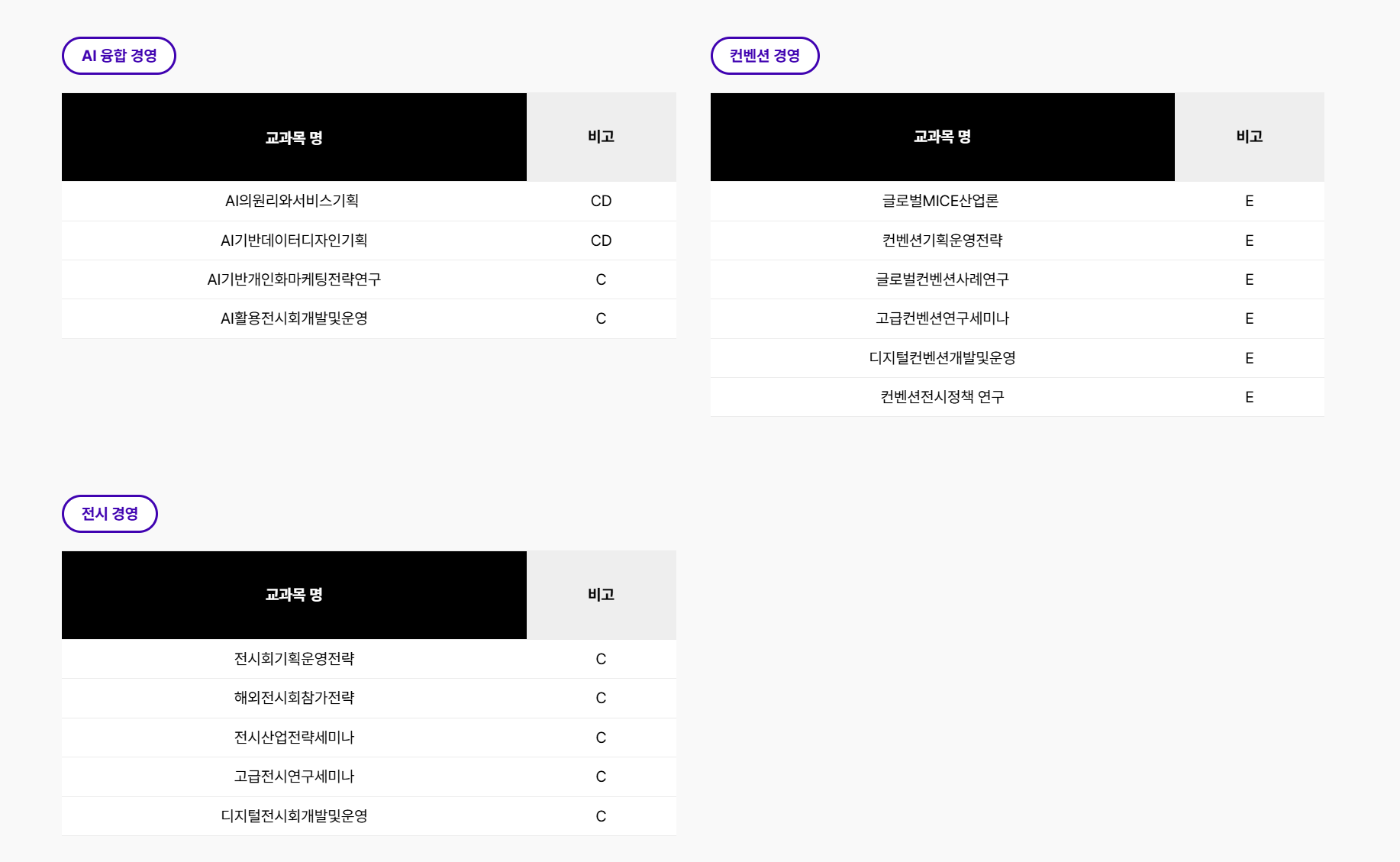Select the AI의원리와서비스기획 course row
Viewport: 1400px width, 862px height.
294,201
